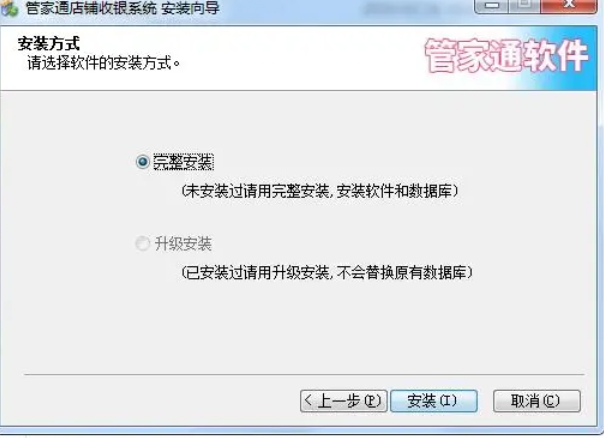Minimize the setup wizard window
604x438 pixels.
tap(492, 5)
